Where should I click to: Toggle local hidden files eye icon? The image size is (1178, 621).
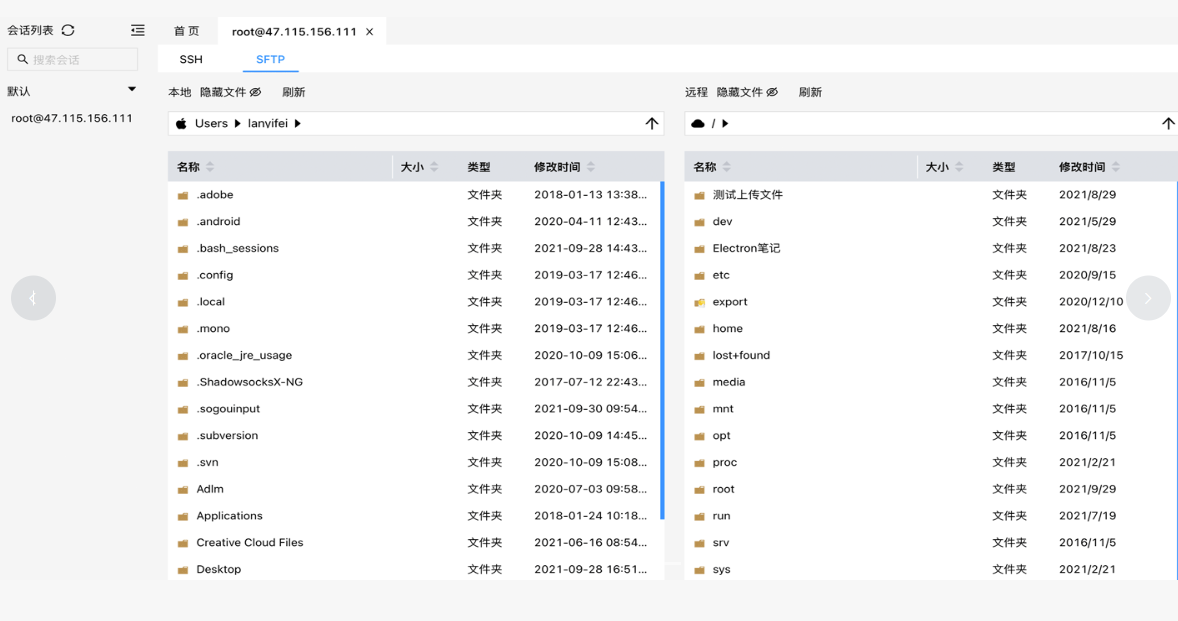(255, 92)
